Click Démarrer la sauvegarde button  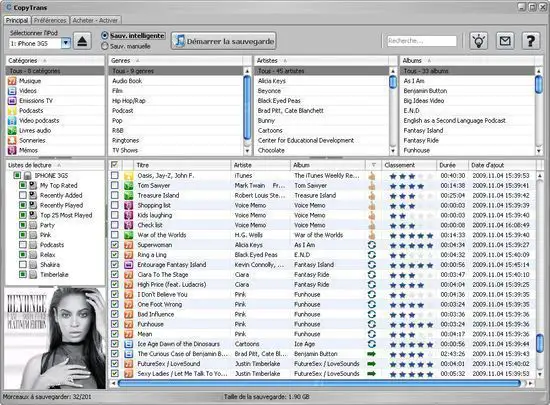tap(224, 41)
